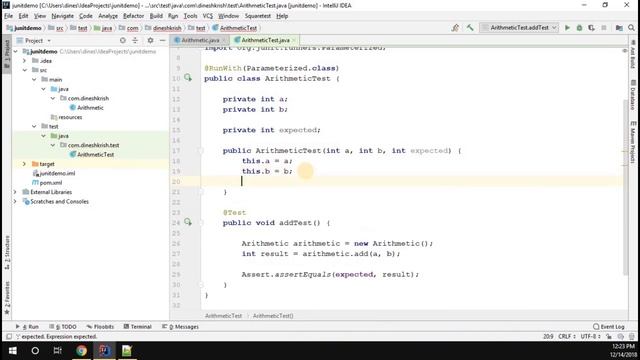The height and width of the screenshot is (360, 640).
Task: Hide the Project panel with the minus icon
Action: pyautogui.click(x=162, y=40)
